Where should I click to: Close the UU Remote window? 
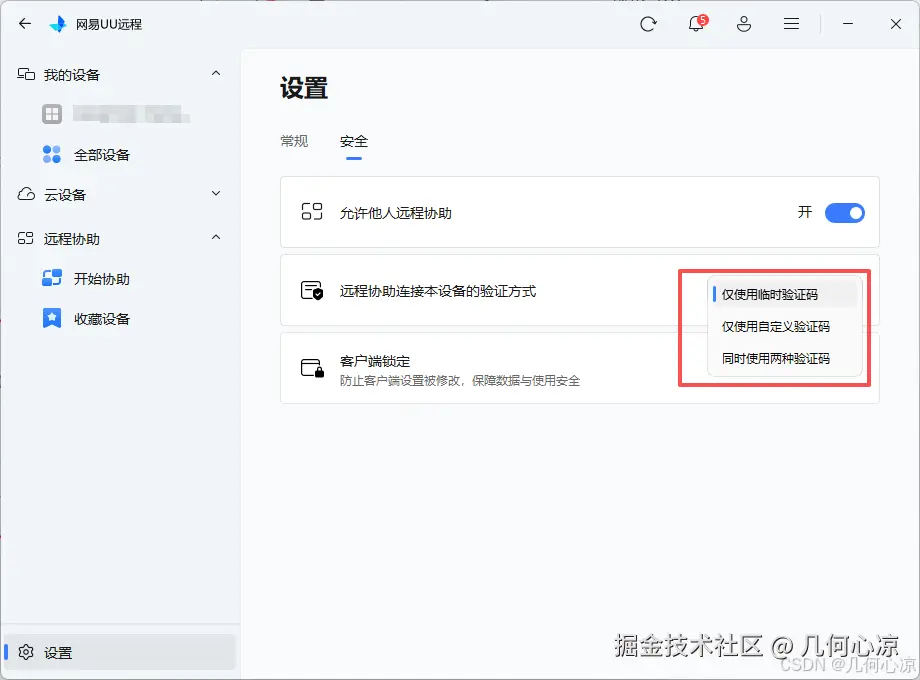(x=895, y=24)
